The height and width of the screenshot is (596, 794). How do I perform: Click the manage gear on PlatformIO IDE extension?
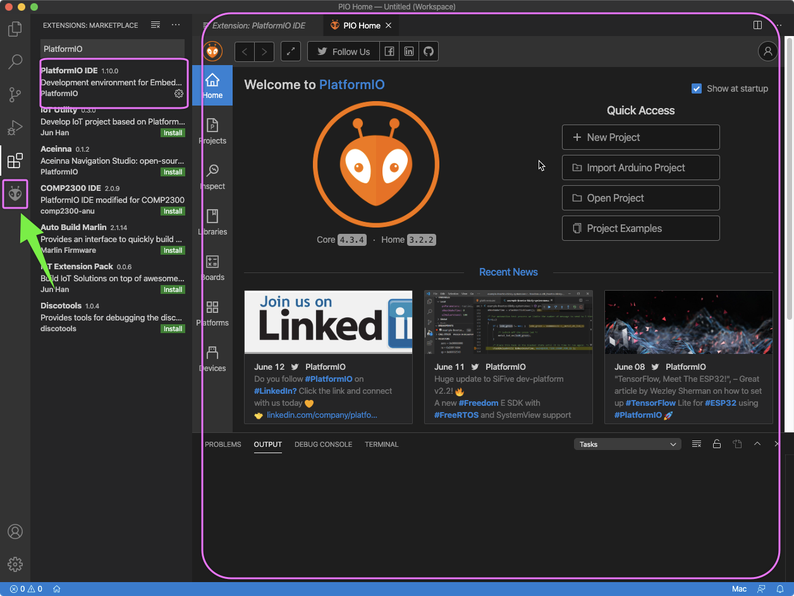coord(179,94)
